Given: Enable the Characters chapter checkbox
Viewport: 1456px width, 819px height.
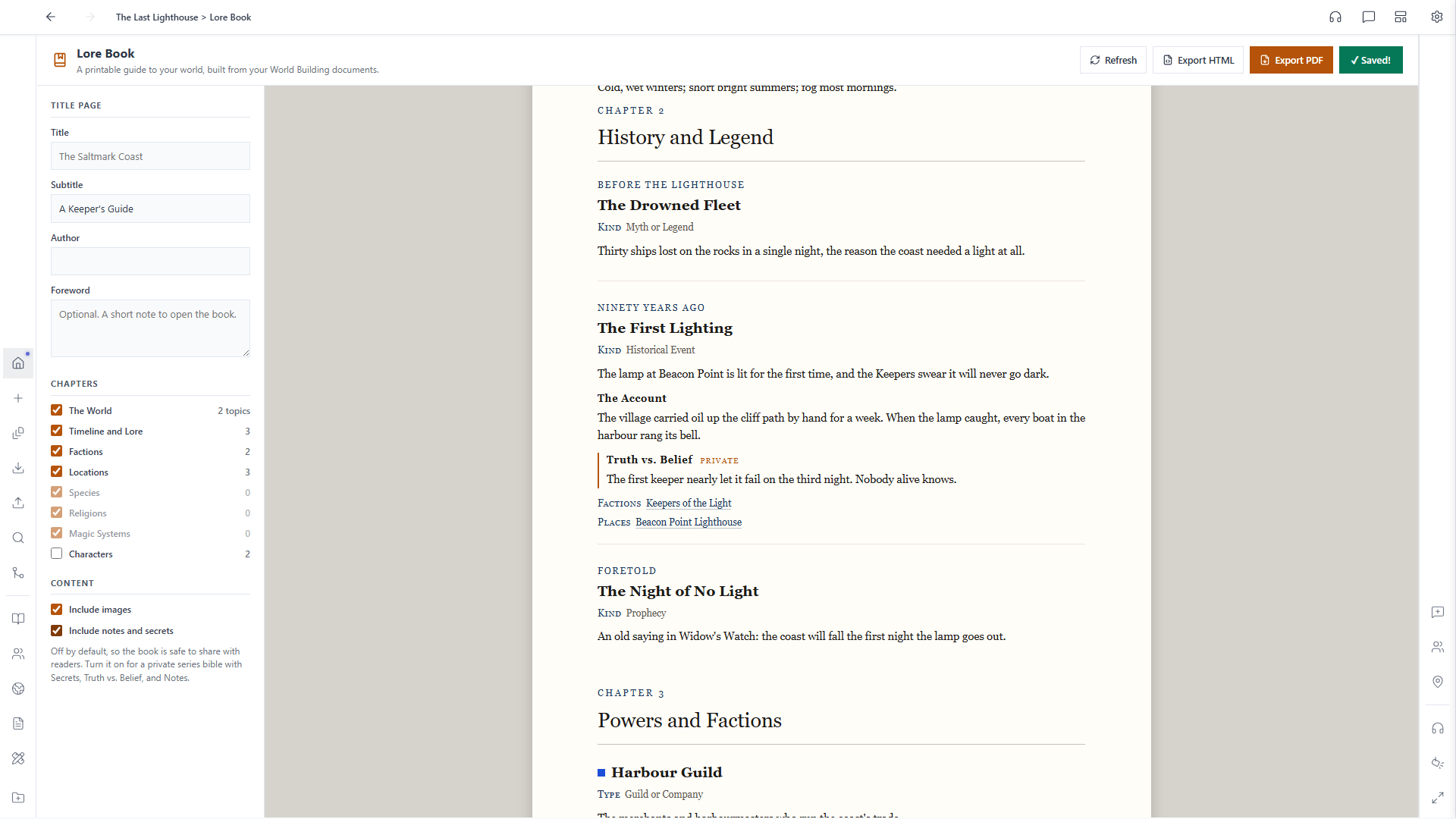Looking at the screenshot, I should [x=57, y=554].
